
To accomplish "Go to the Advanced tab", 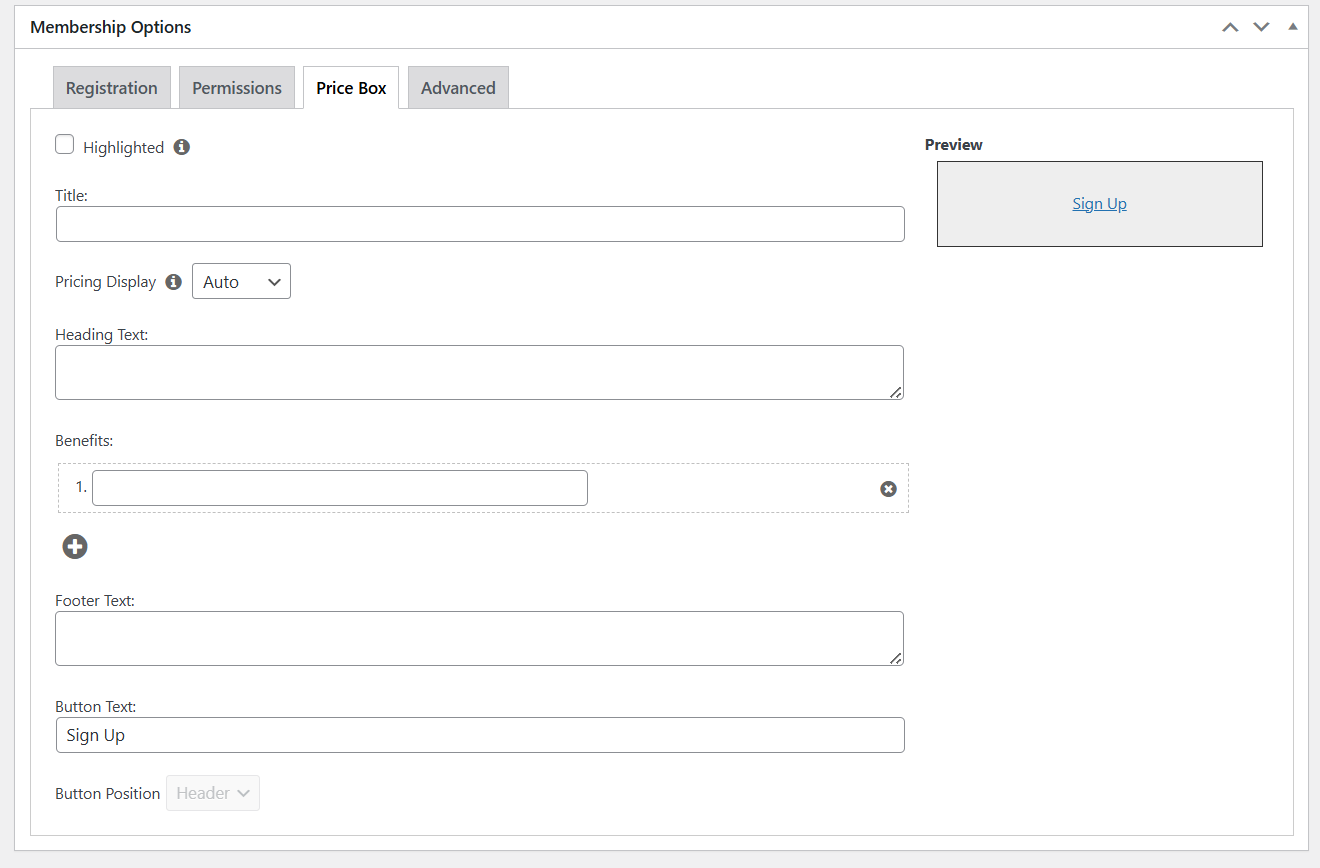I will pos(458,88).
